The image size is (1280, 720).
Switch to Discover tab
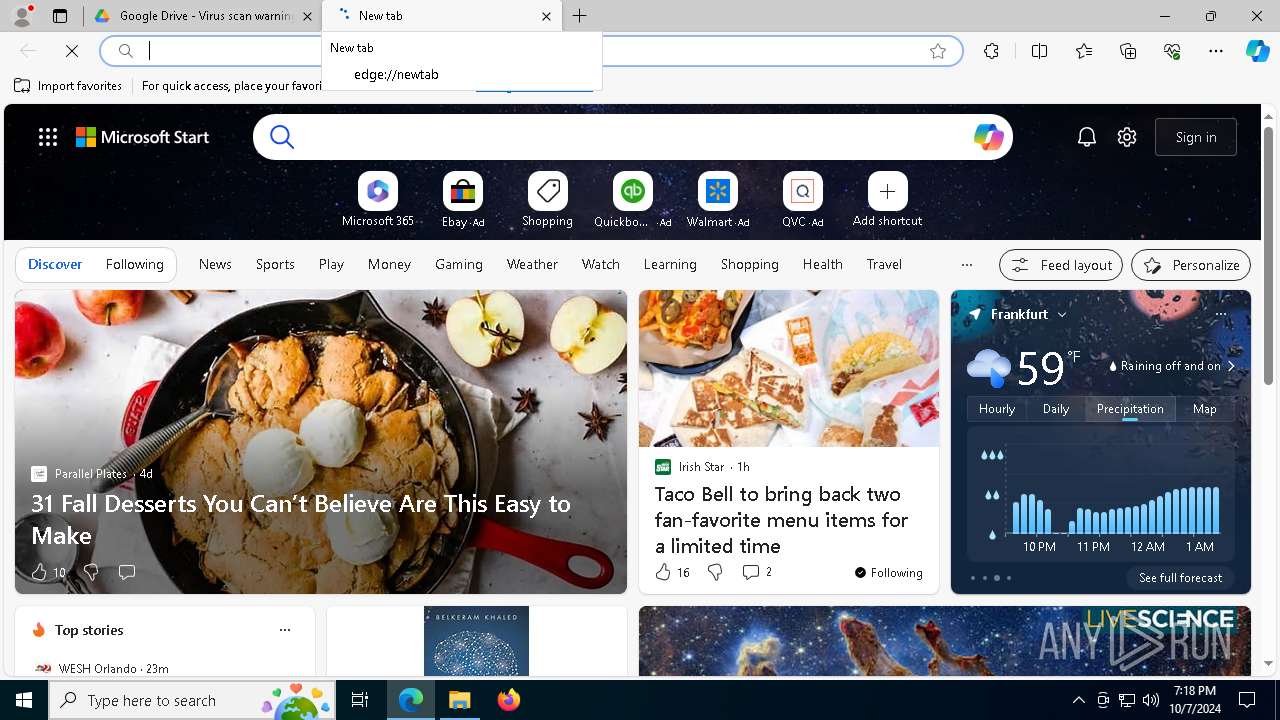(55, 264)
